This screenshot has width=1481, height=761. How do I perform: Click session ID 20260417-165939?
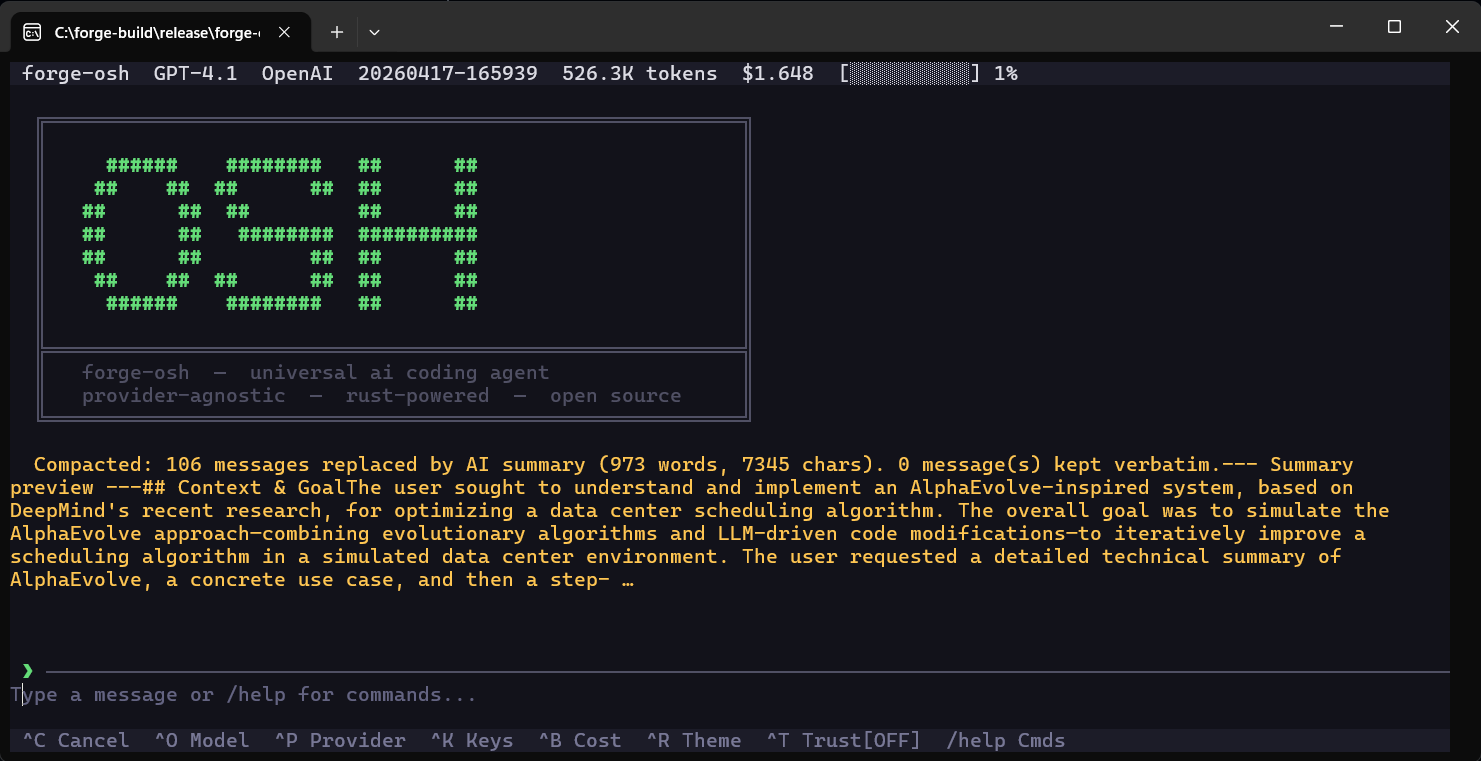point(448,73)
